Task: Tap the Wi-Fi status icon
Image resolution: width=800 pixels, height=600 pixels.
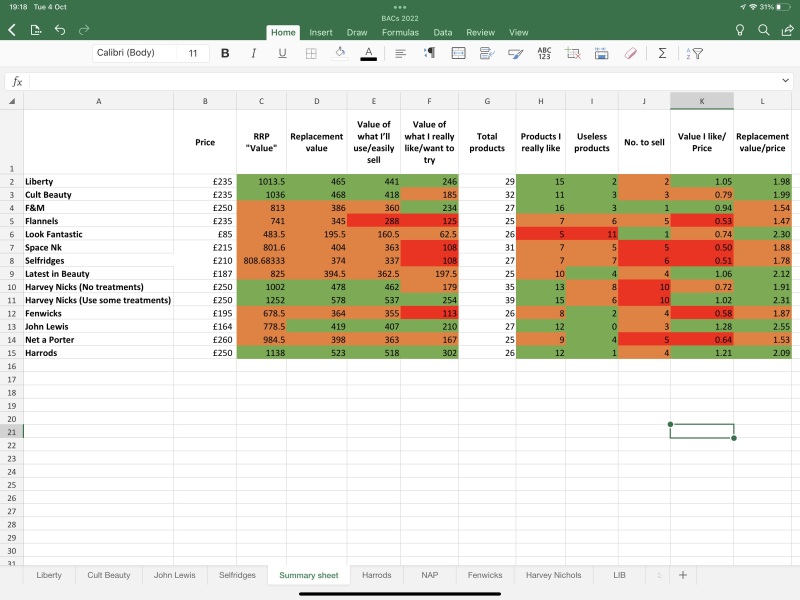Action: pyautogui.click(x=753, y=7)
